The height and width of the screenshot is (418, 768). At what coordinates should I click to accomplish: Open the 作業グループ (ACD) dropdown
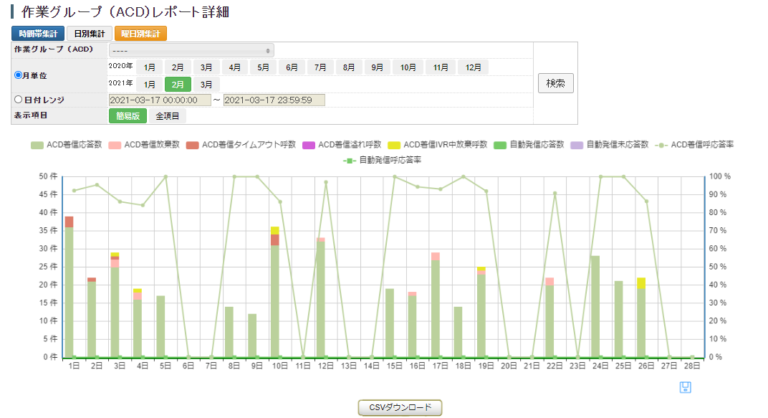190,49
